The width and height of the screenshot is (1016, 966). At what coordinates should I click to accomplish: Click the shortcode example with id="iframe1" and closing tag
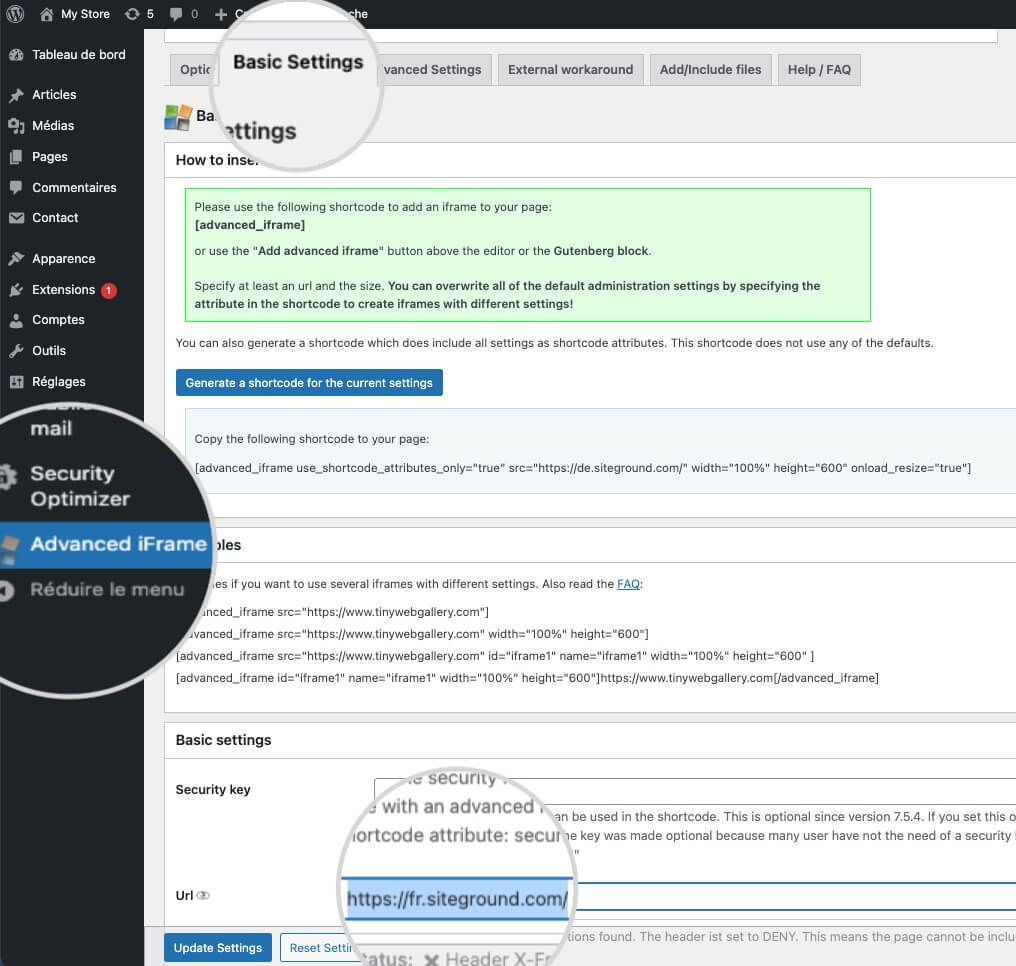point(527,678)
